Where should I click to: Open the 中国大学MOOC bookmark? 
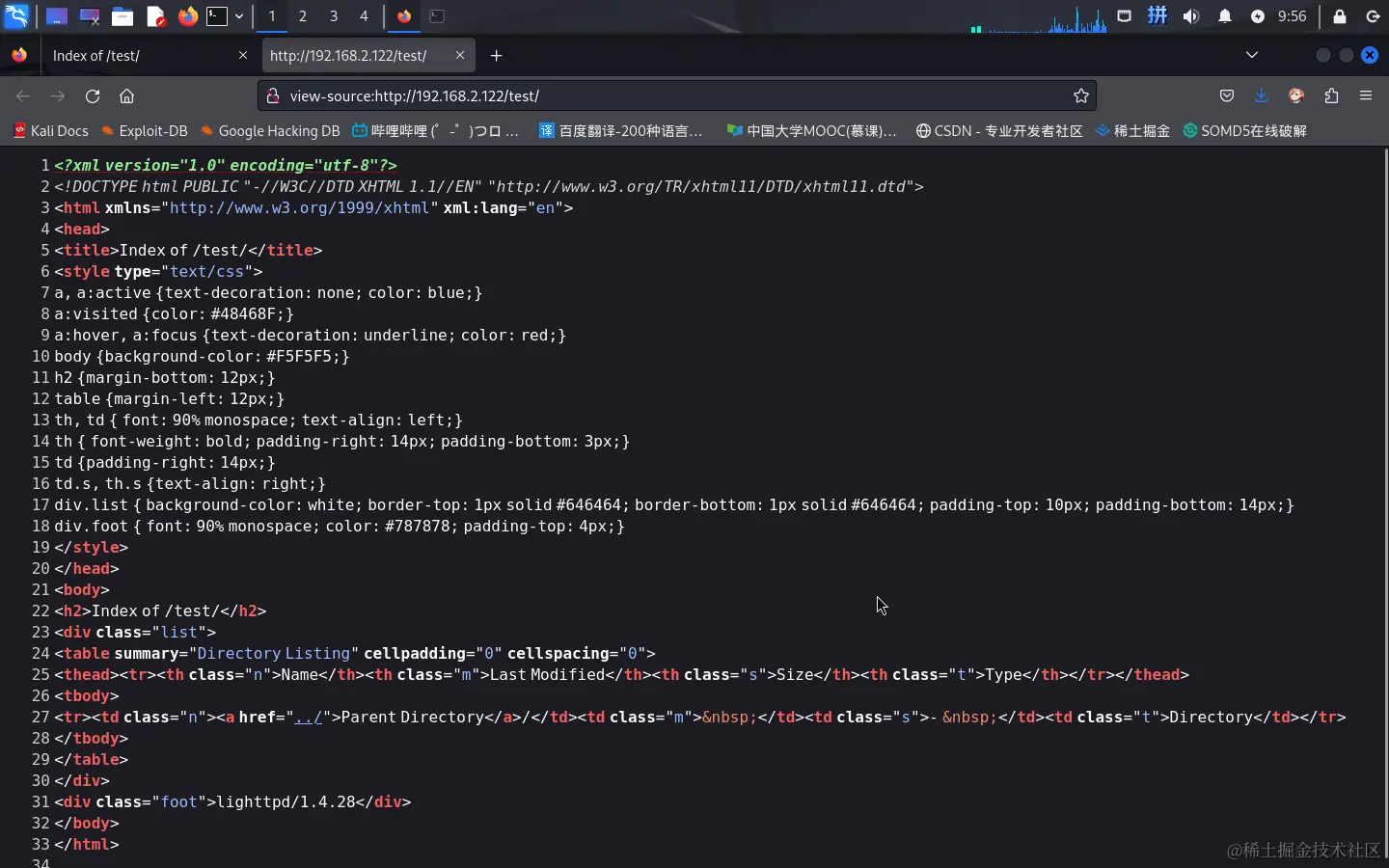(811, 131)
